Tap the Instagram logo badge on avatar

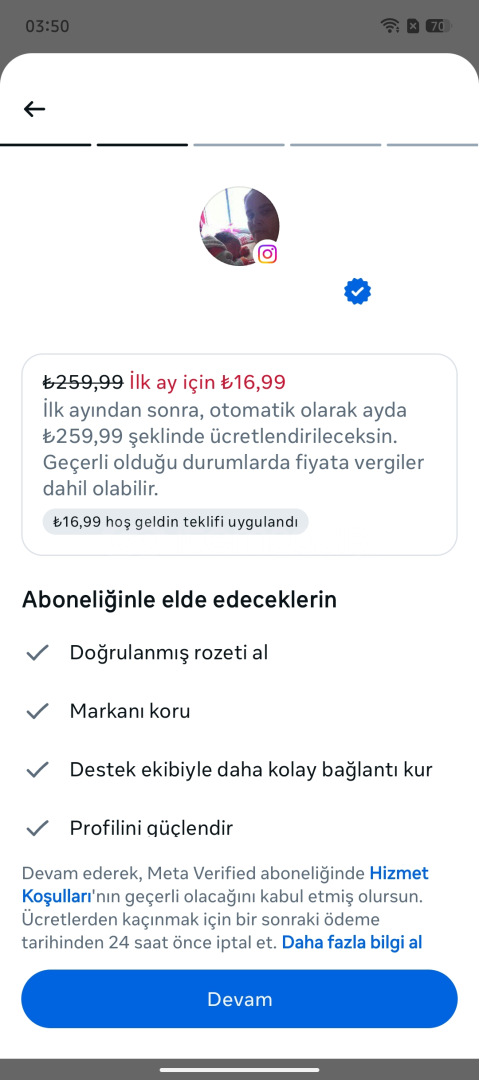[x=267, y=254]
